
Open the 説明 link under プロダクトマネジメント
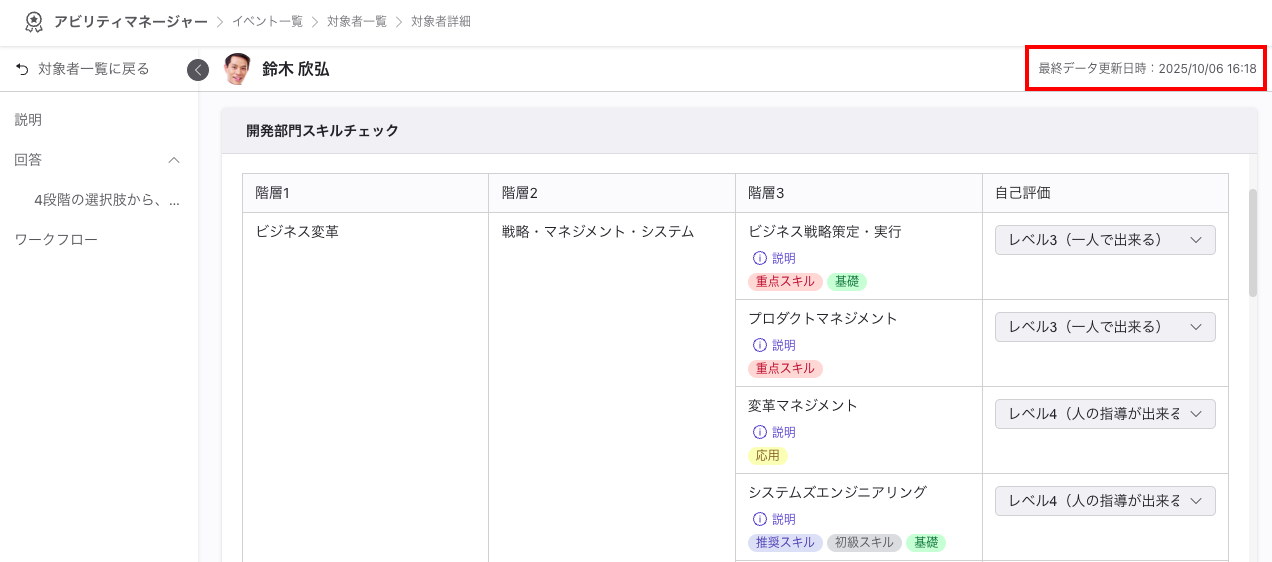tap(784, 345)
